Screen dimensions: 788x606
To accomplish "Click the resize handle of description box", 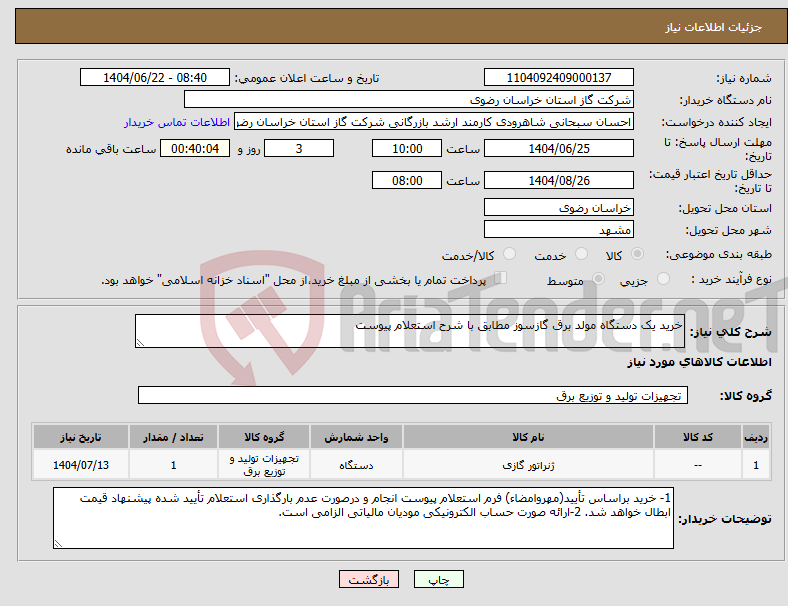I will click(140, 343).
